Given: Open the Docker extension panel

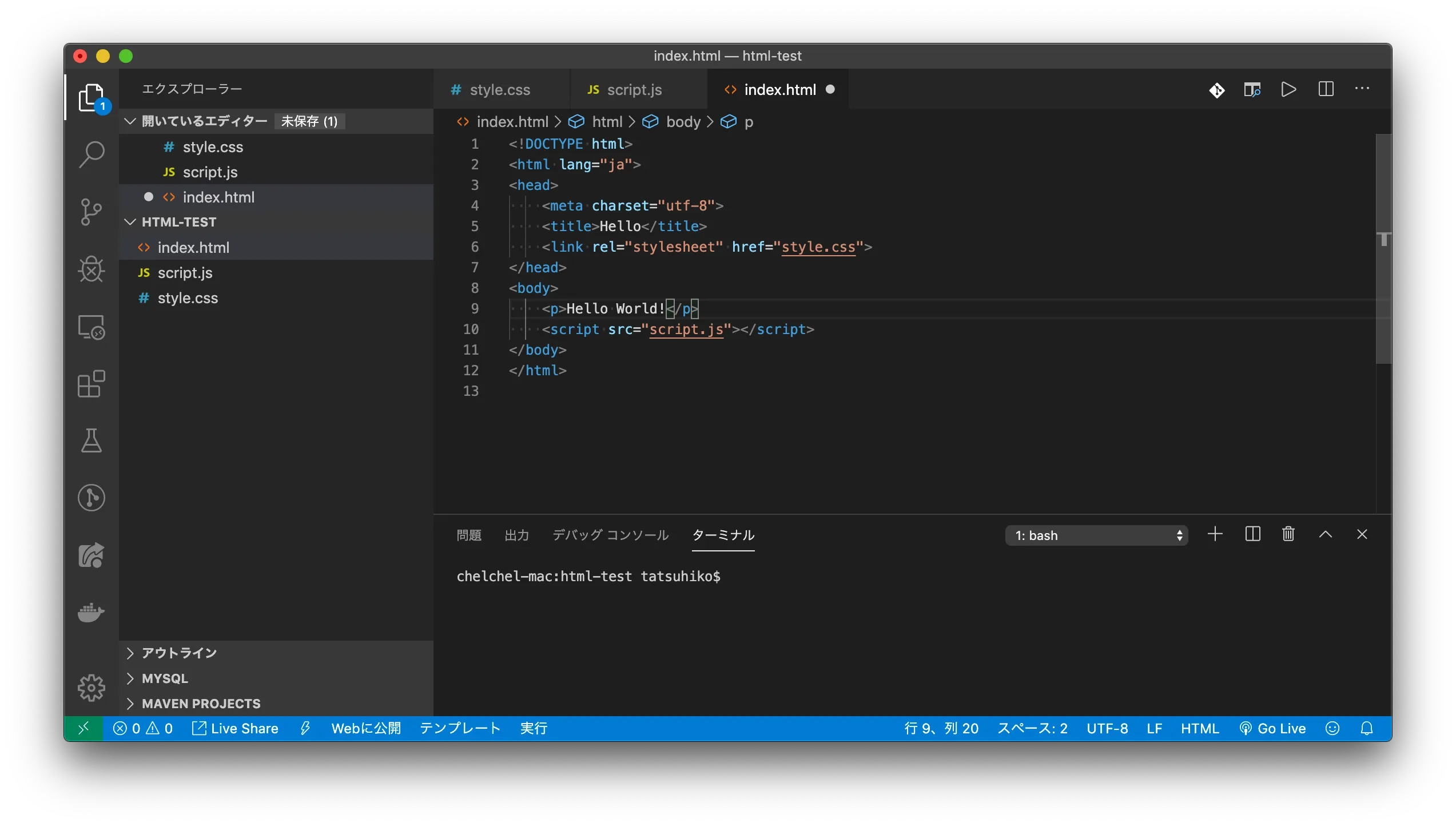Looking at the screenshot, I should tap(91, 612).
